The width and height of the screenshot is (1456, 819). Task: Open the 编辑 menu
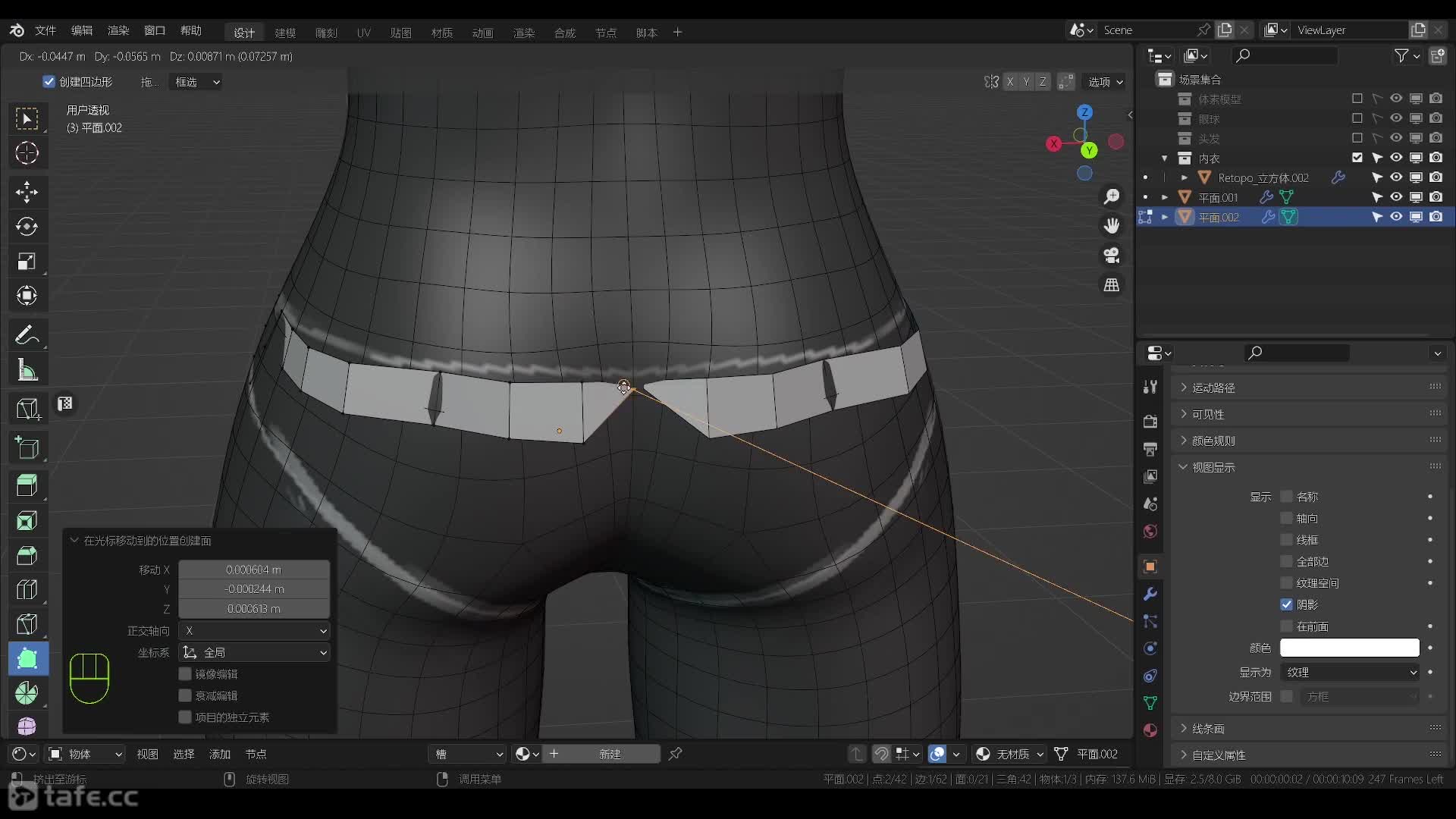pyautogui.click(x=82, y=30)
